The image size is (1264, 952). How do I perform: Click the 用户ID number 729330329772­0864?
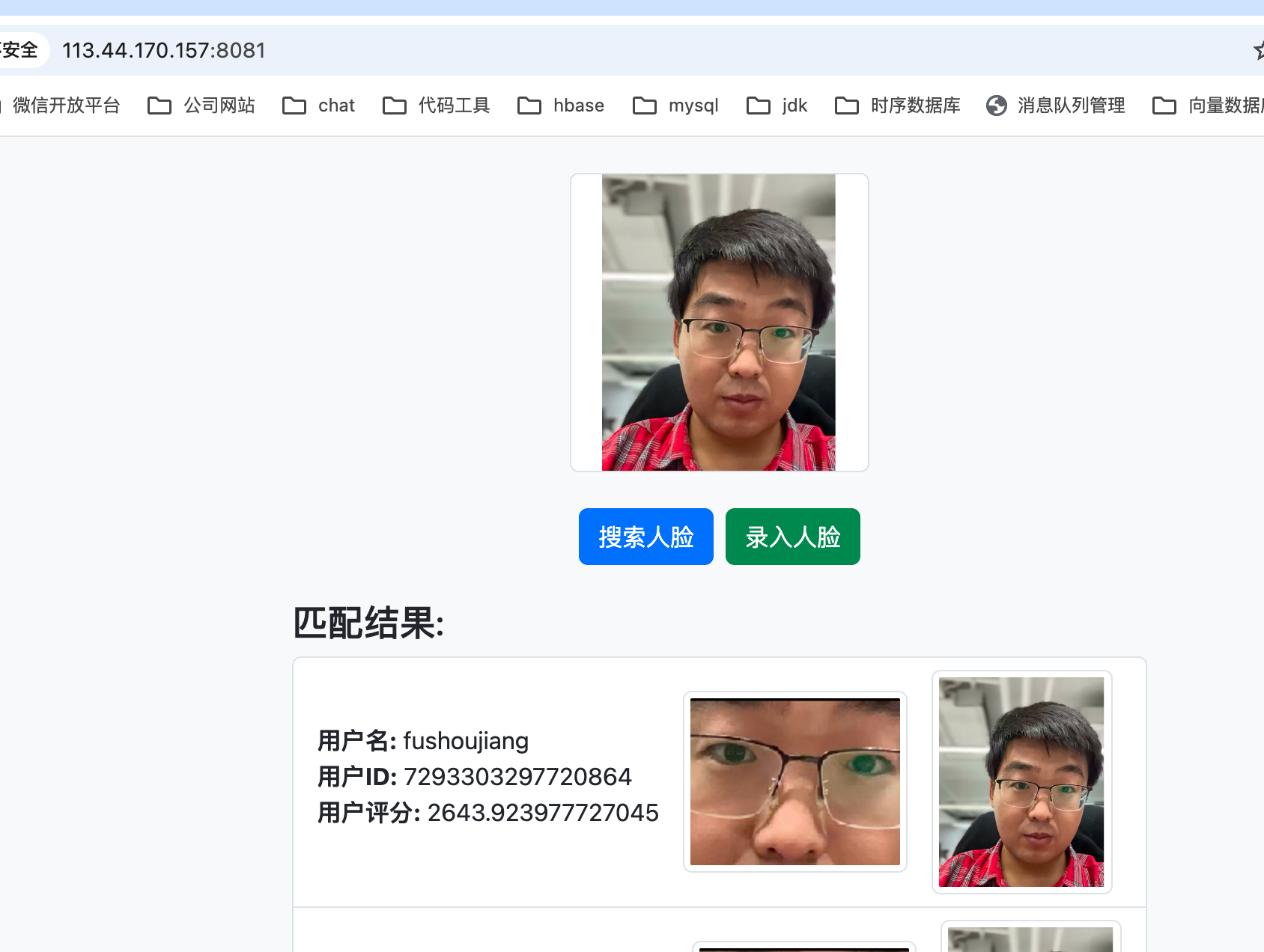[x=517, y=777]
